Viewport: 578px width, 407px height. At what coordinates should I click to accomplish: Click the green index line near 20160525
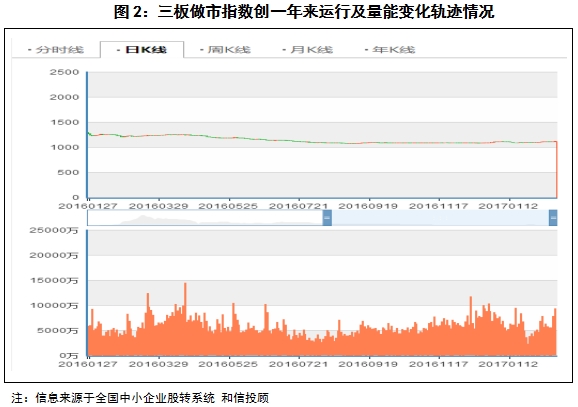229,138
